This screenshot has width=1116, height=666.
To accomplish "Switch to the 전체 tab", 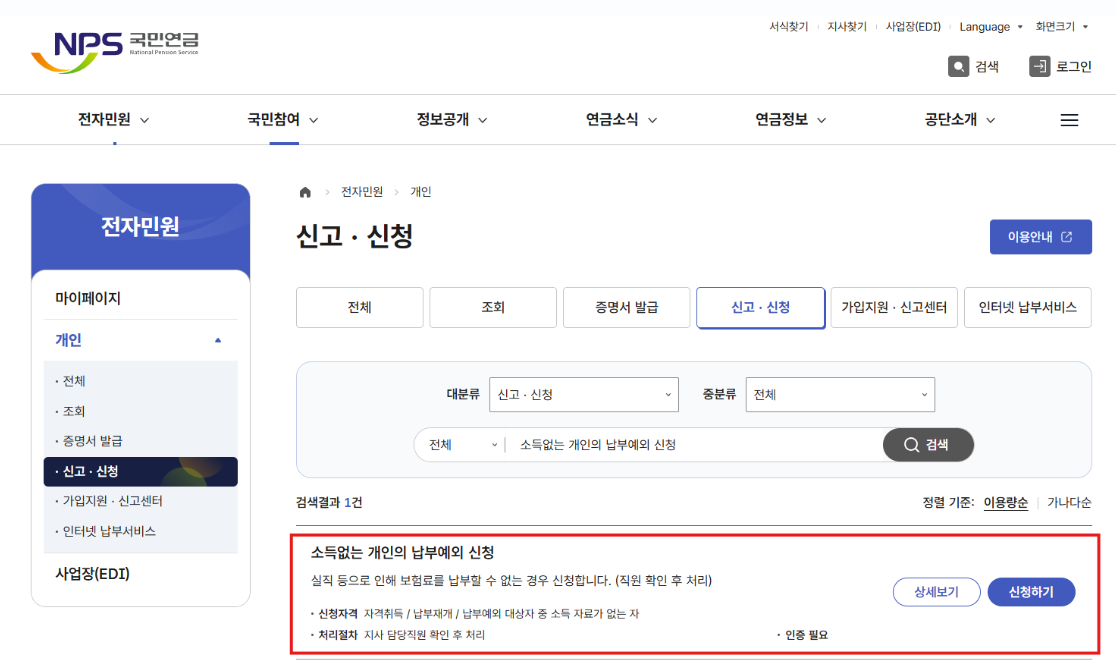I will [x=359, y=307].
